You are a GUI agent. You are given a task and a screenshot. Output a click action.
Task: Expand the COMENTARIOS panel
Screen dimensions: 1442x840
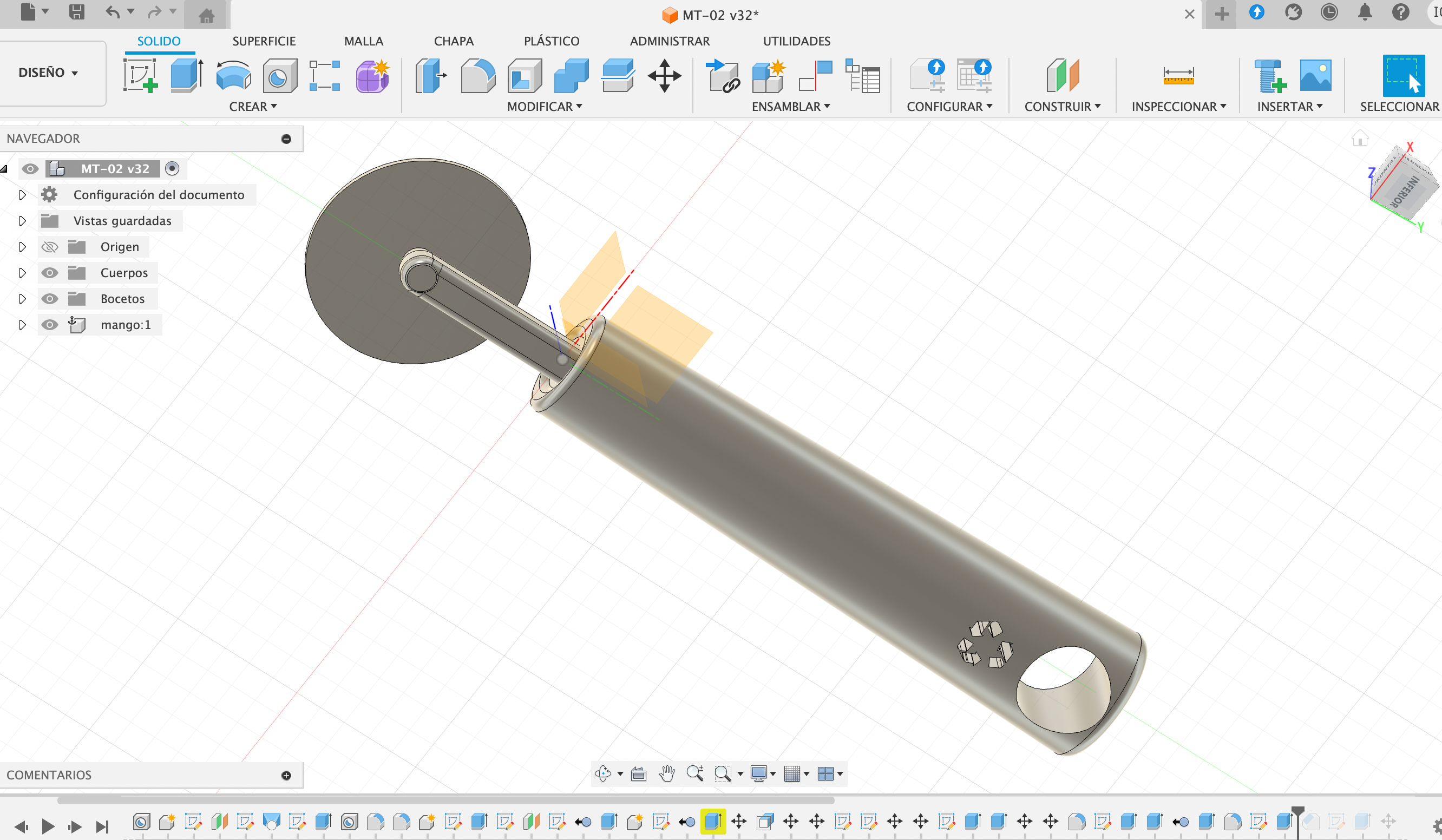click(286, 775)
